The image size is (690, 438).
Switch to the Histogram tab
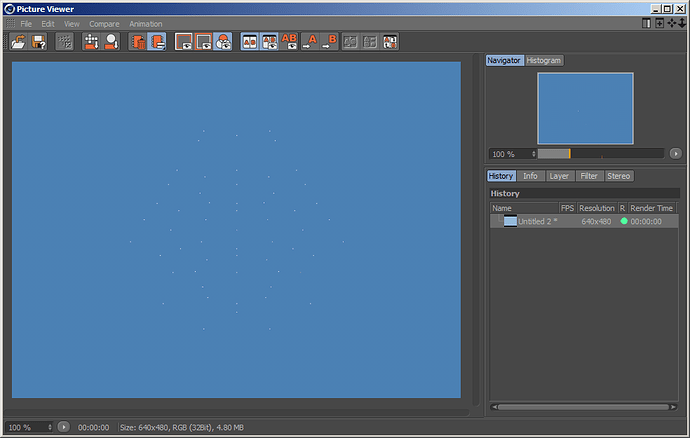pyautogui.click(x=544, y=60)
